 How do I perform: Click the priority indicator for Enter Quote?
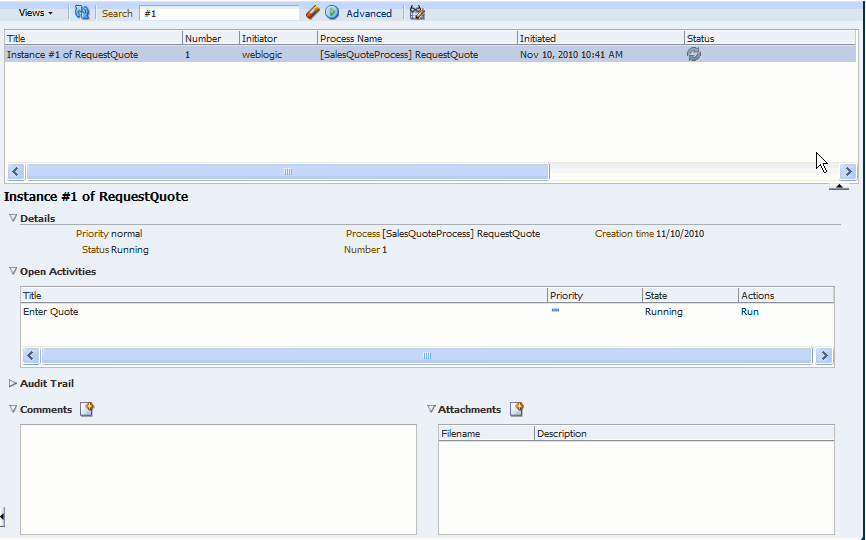[556, 310]
